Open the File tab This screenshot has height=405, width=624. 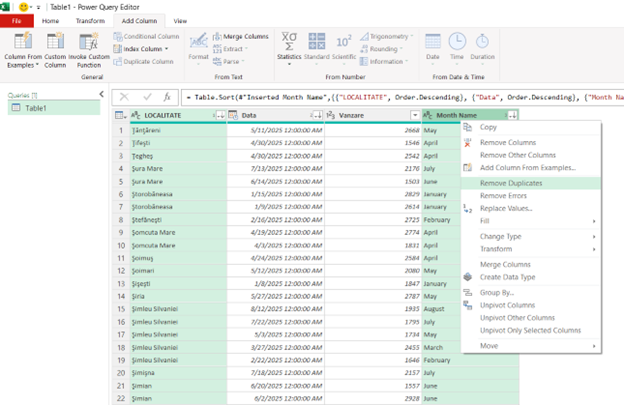[17, 21]
